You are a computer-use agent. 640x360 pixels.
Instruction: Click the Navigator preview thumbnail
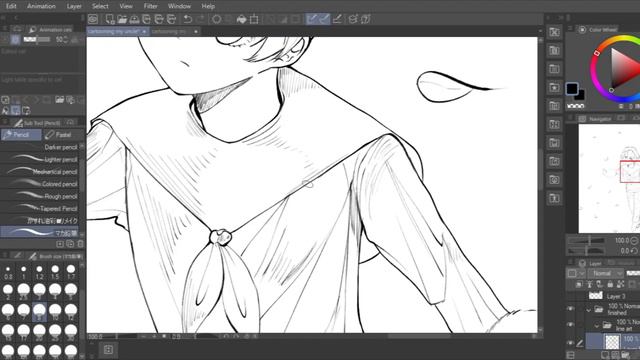tap(609, 178)
